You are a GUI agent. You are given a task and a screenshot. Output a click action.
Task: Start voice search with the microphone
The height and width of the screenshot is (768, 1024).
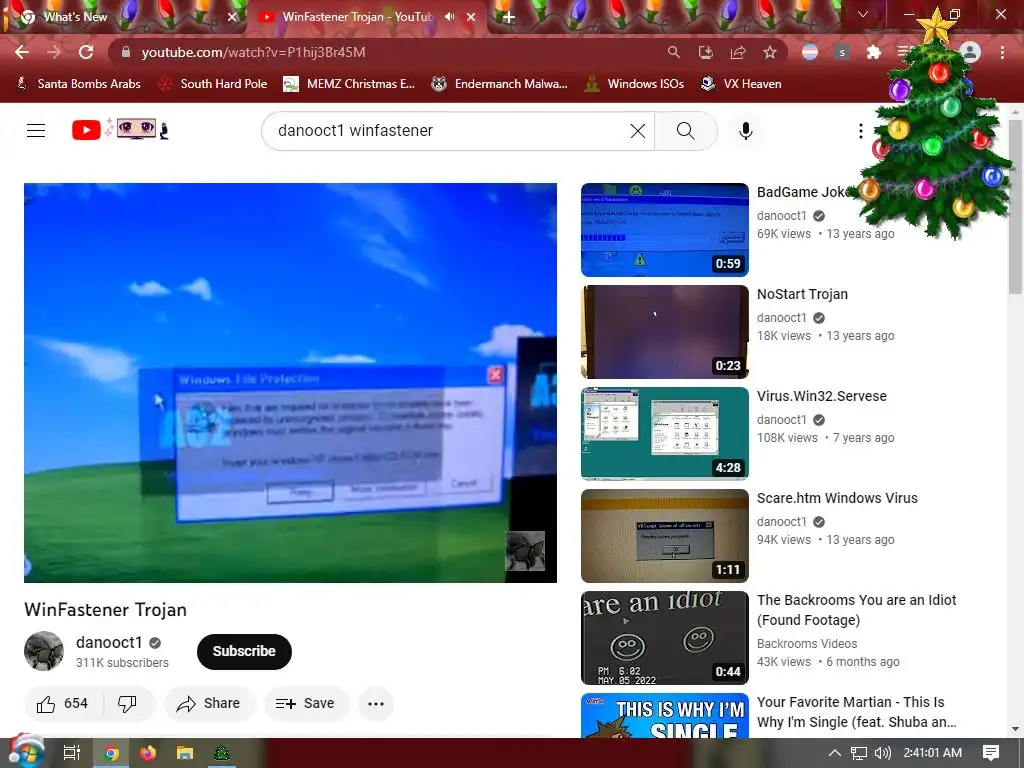pos(746,131)
